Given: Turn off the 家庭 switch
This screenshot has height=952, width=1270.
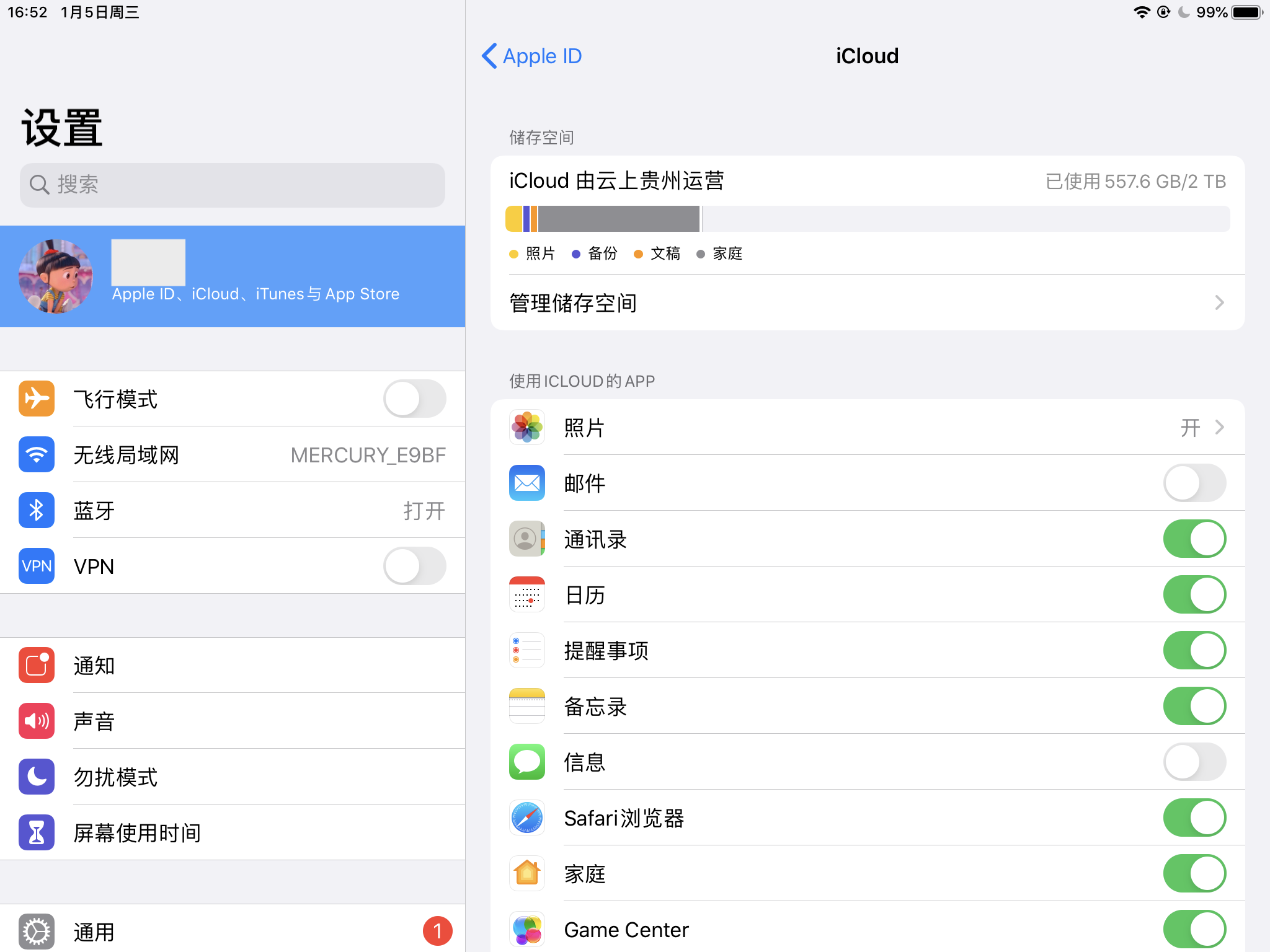Looking at the screenshot, I should pyautogui.click(x=1194, y=873).
